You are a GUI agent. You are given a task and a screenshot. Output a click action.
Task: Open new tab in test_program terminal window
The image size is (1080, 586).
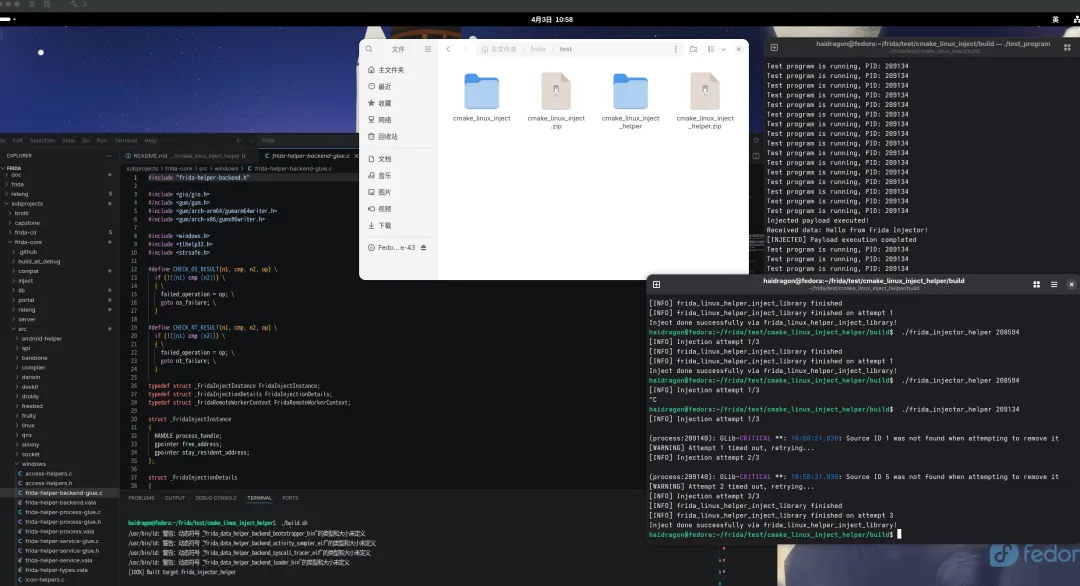(774, 48)
